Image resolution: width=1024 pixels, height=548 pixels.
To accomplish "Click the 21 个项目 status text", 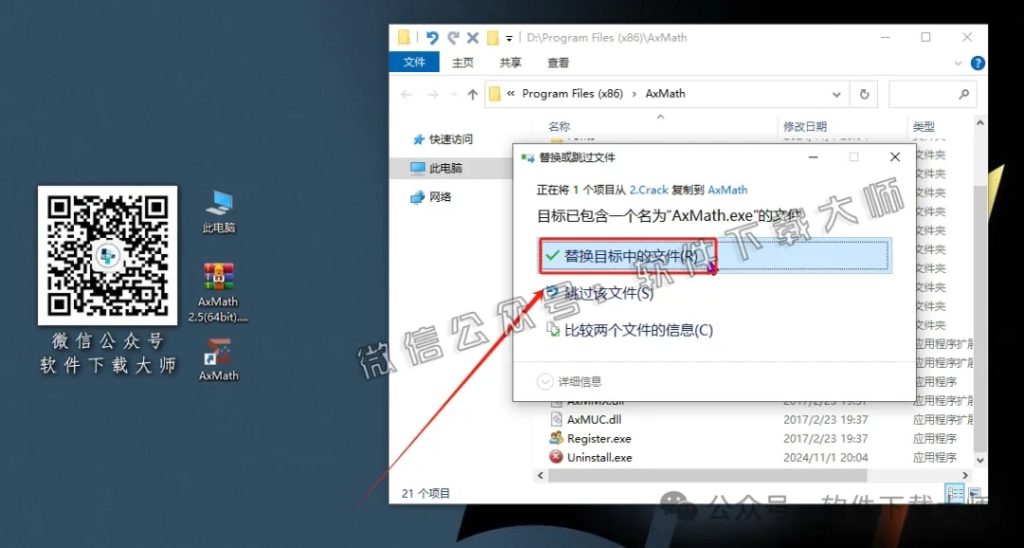I will click(425, 494).
